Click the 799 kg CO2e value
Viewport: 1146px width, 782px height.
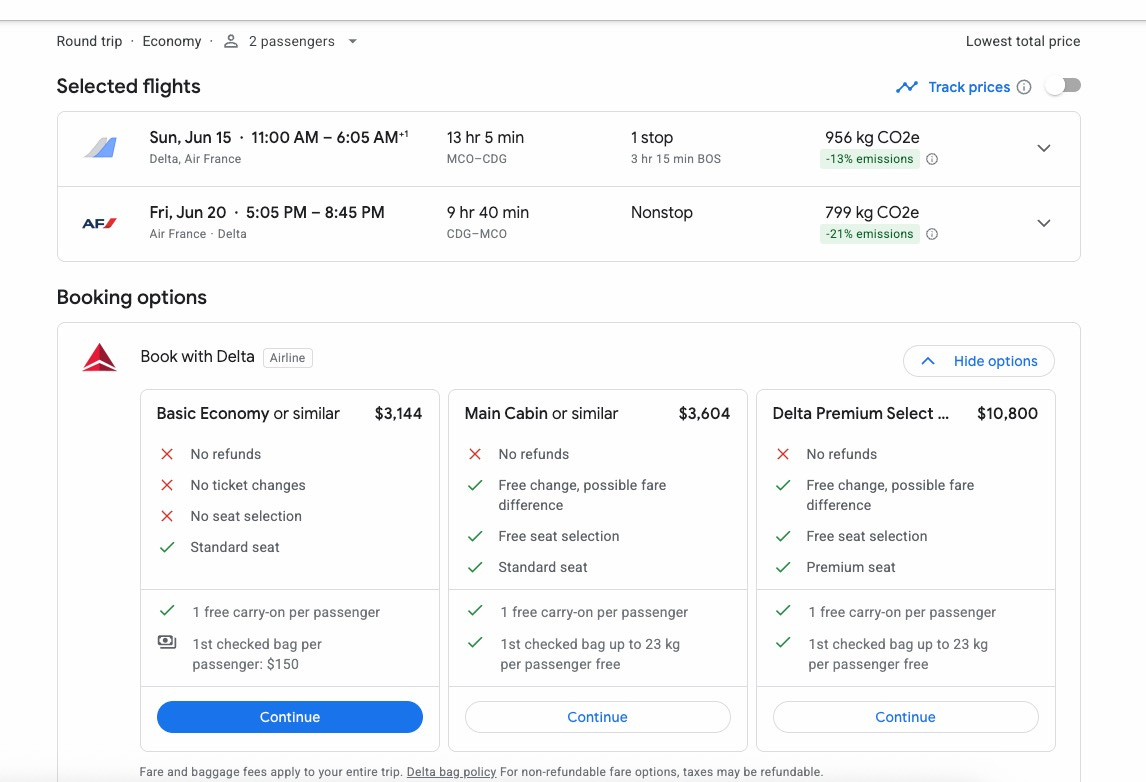[872, 213]
